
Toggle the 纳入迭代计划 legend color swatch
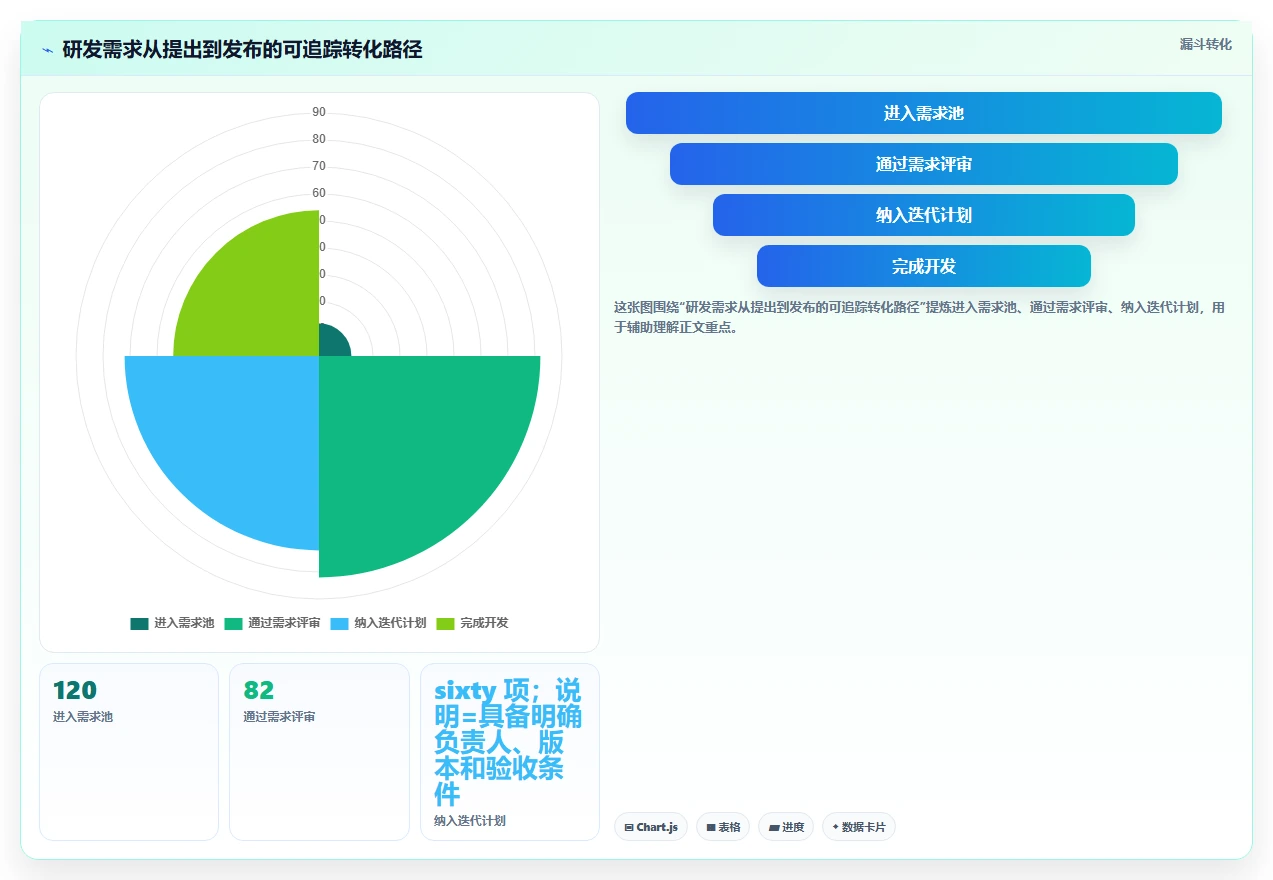coord(340,623)
